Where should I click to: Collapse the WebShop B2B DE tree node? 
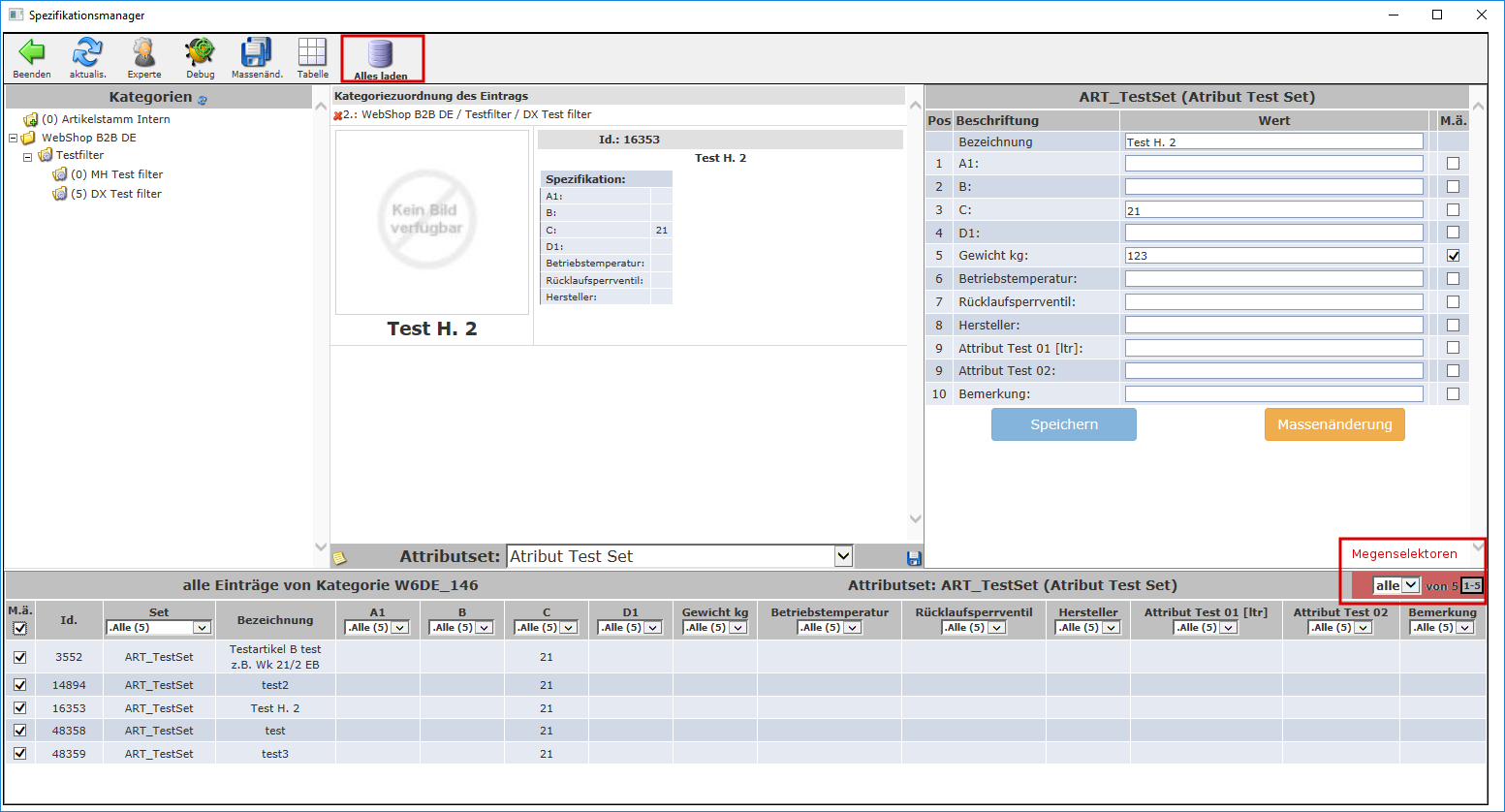14,139
